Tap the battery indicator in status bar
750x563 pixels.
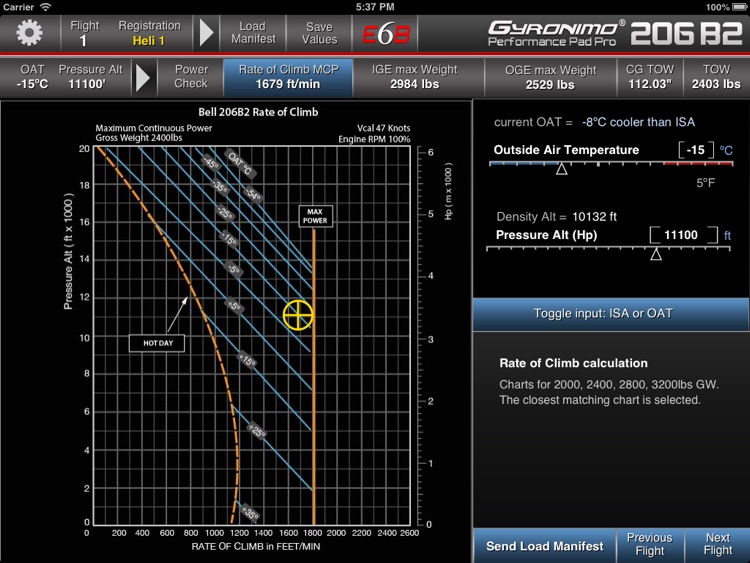(x=737, y=7)
